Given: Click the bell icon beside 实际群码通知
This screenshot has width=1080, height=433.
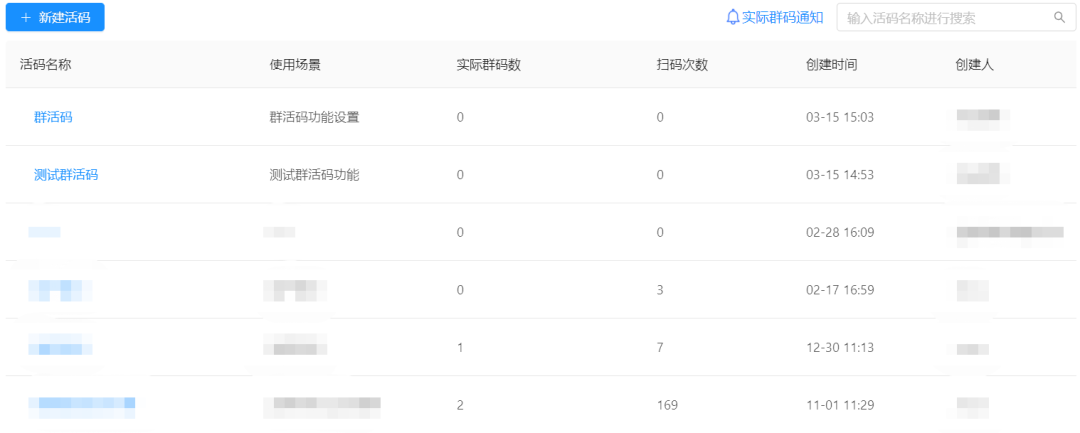Looking at the screenshot, I should (733, 17).
